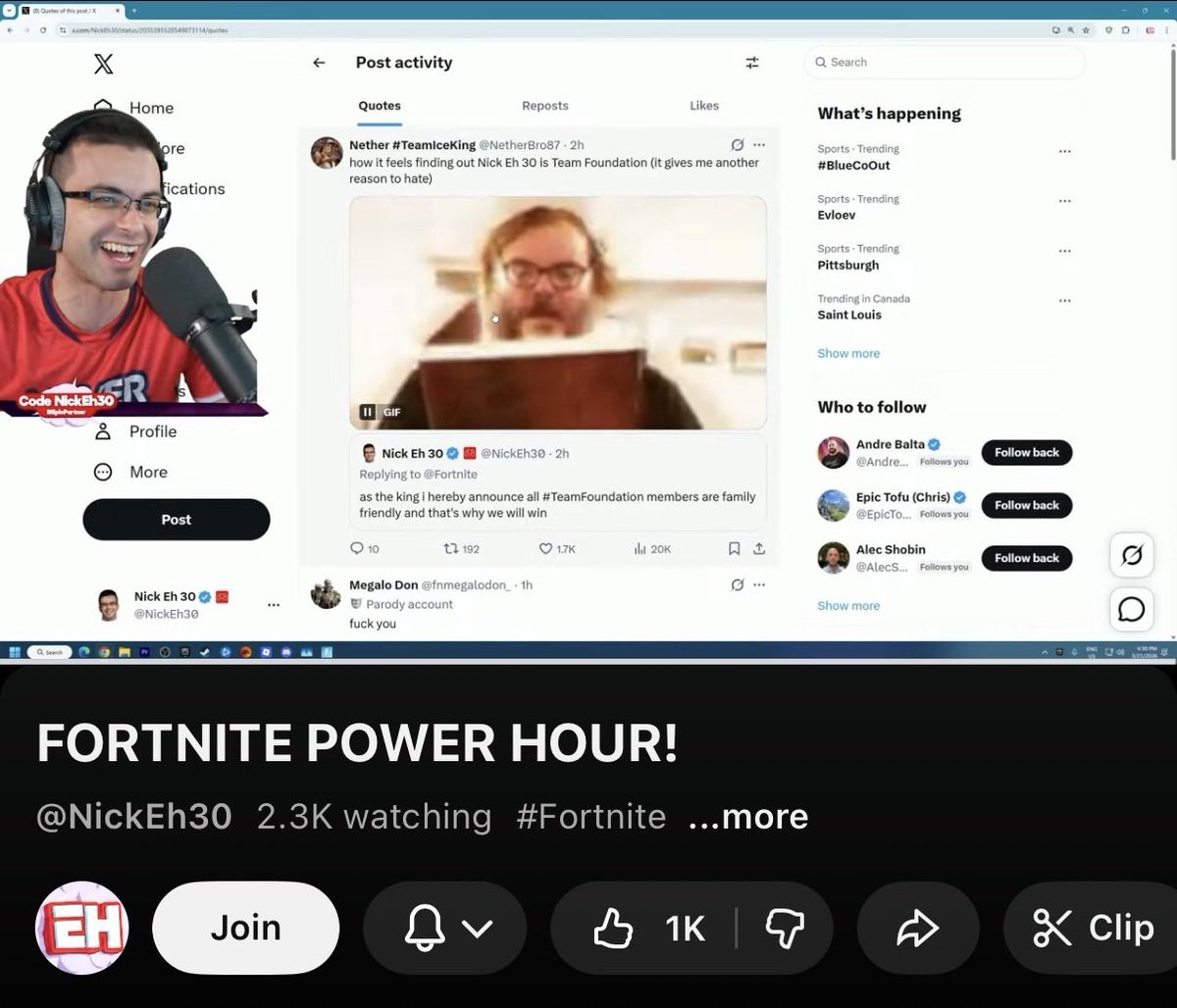This screenshot has height=1008, width=1177.
Task: Open the EH channel avatar
Action: click(82, 927)
